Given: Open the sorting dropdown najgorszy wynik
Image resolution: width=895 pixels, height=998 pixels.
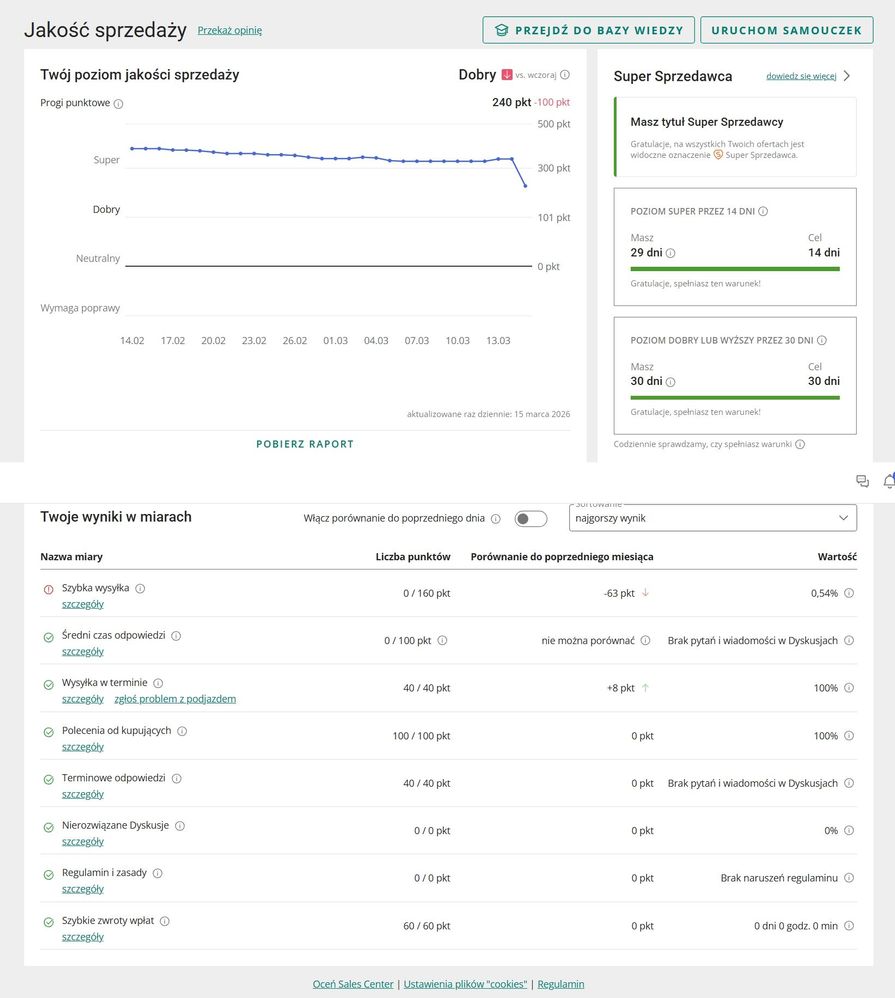Looking at the screenshot, I should (x=713, y=518).
